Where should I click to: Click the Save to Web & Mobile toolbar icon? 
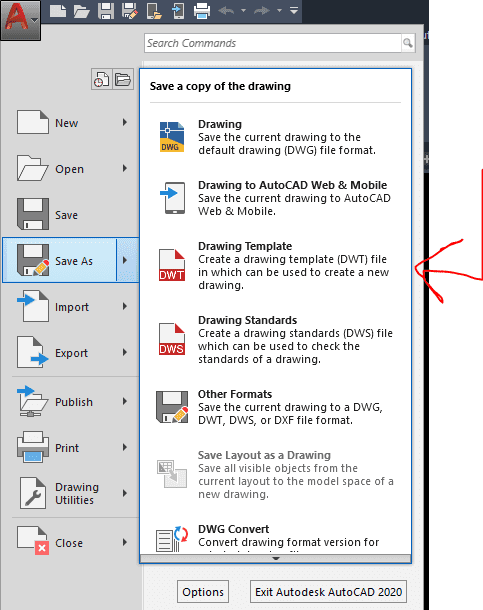pyautogui.click(x=178, y=11)
